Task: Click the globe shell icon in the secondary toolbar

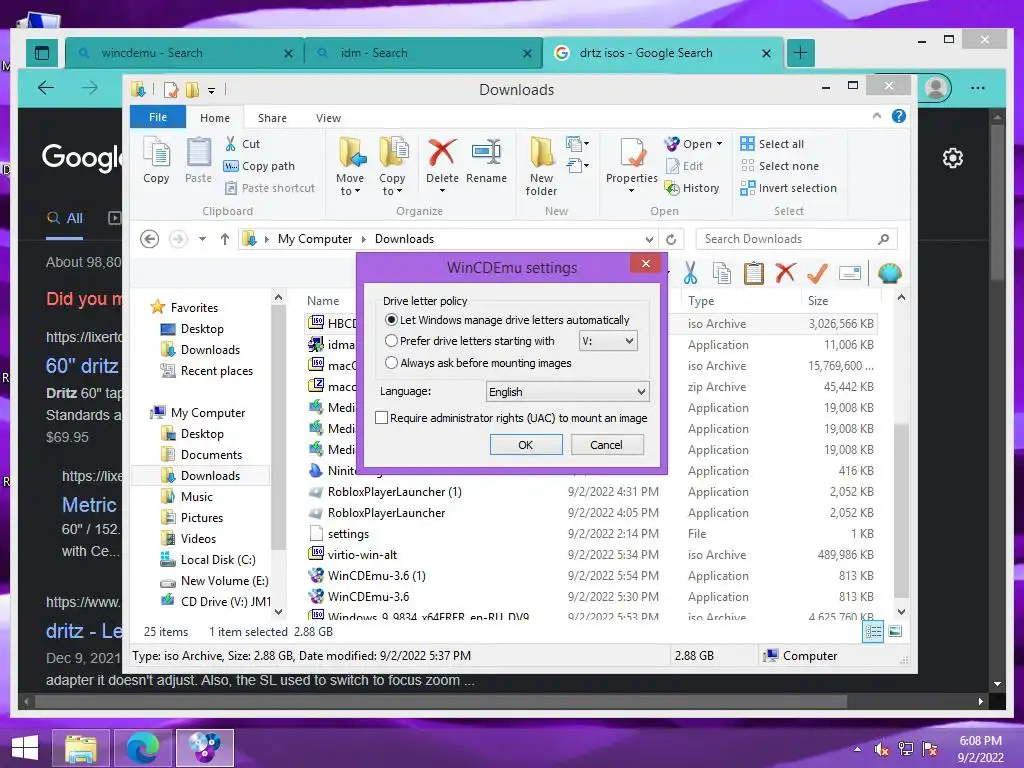Action: pos(889,273)
